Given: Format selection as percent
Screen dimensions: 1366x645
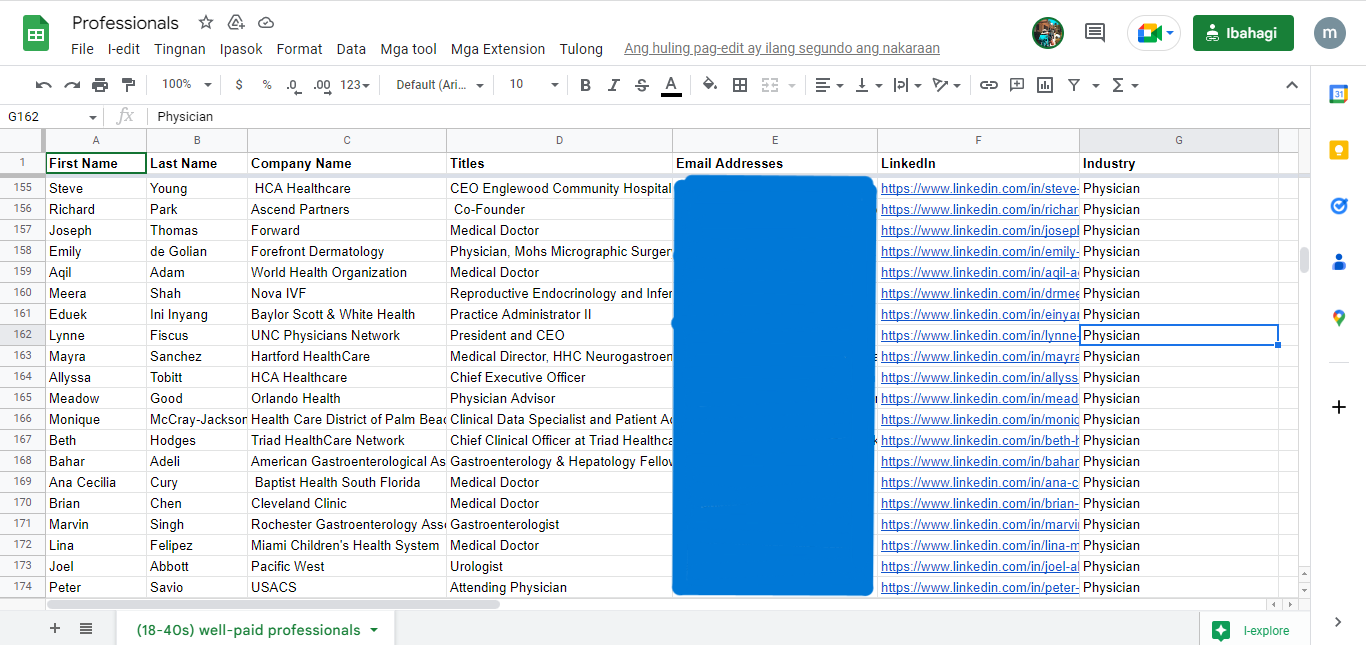Looking at the screenshot, I should point(267,85).
